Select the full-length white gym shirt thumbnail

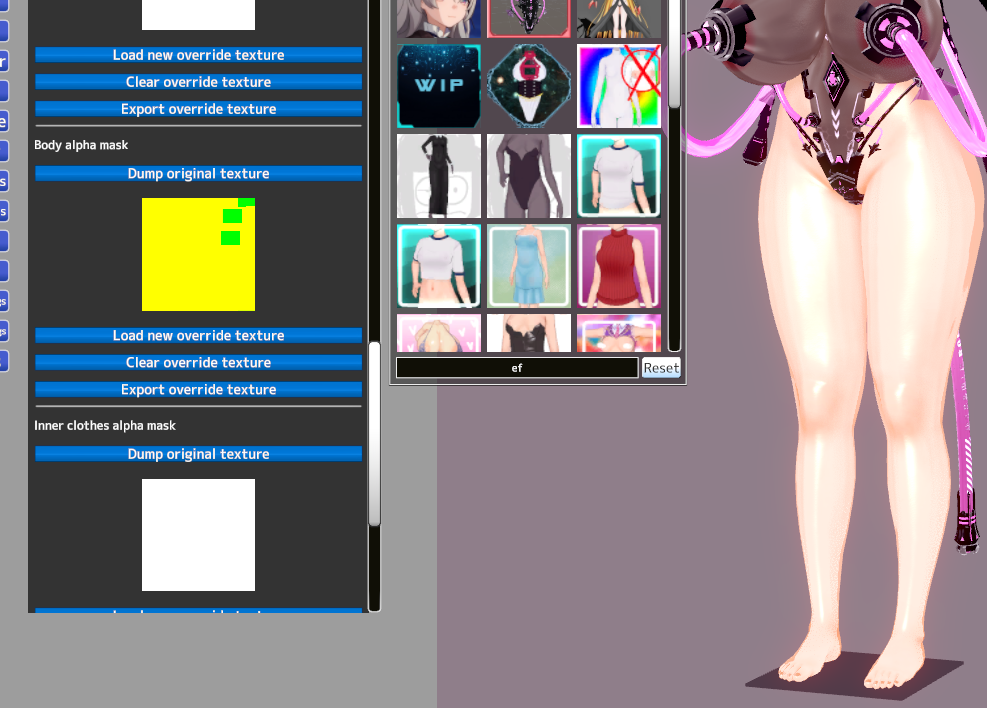619,176
